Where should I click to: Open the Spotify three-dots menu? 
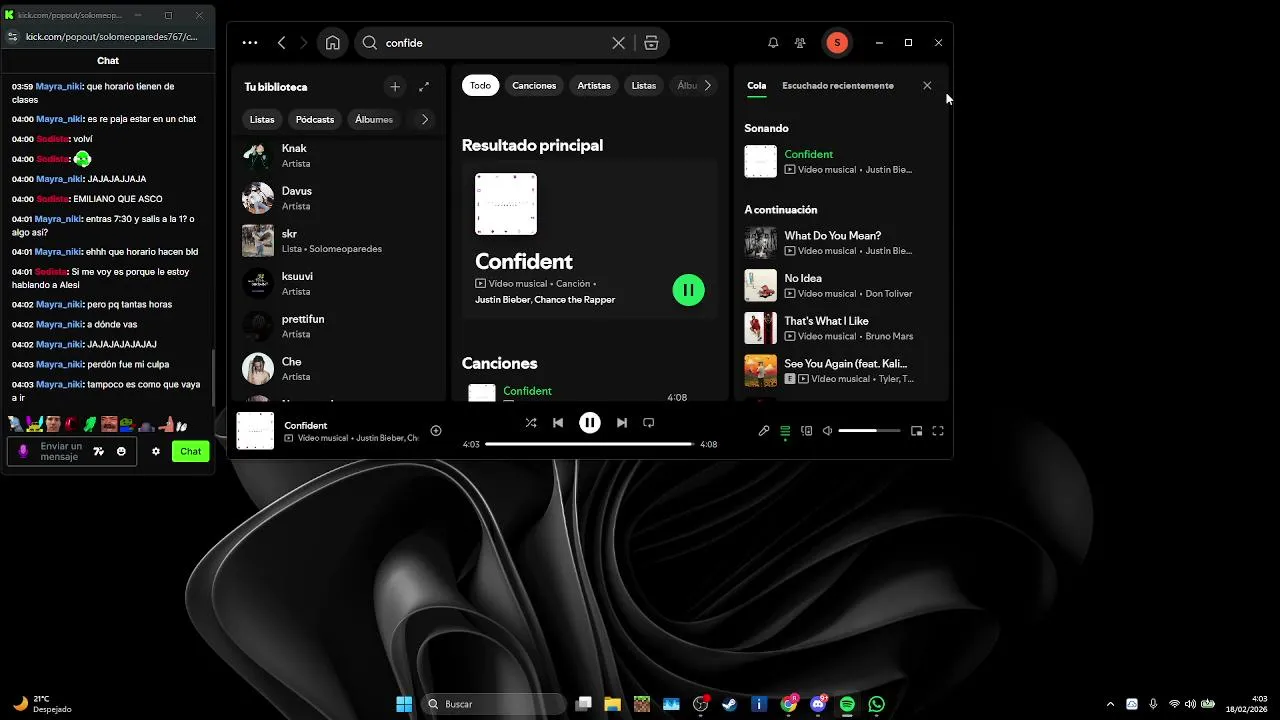pyautogui.click(x=250, y=43)
